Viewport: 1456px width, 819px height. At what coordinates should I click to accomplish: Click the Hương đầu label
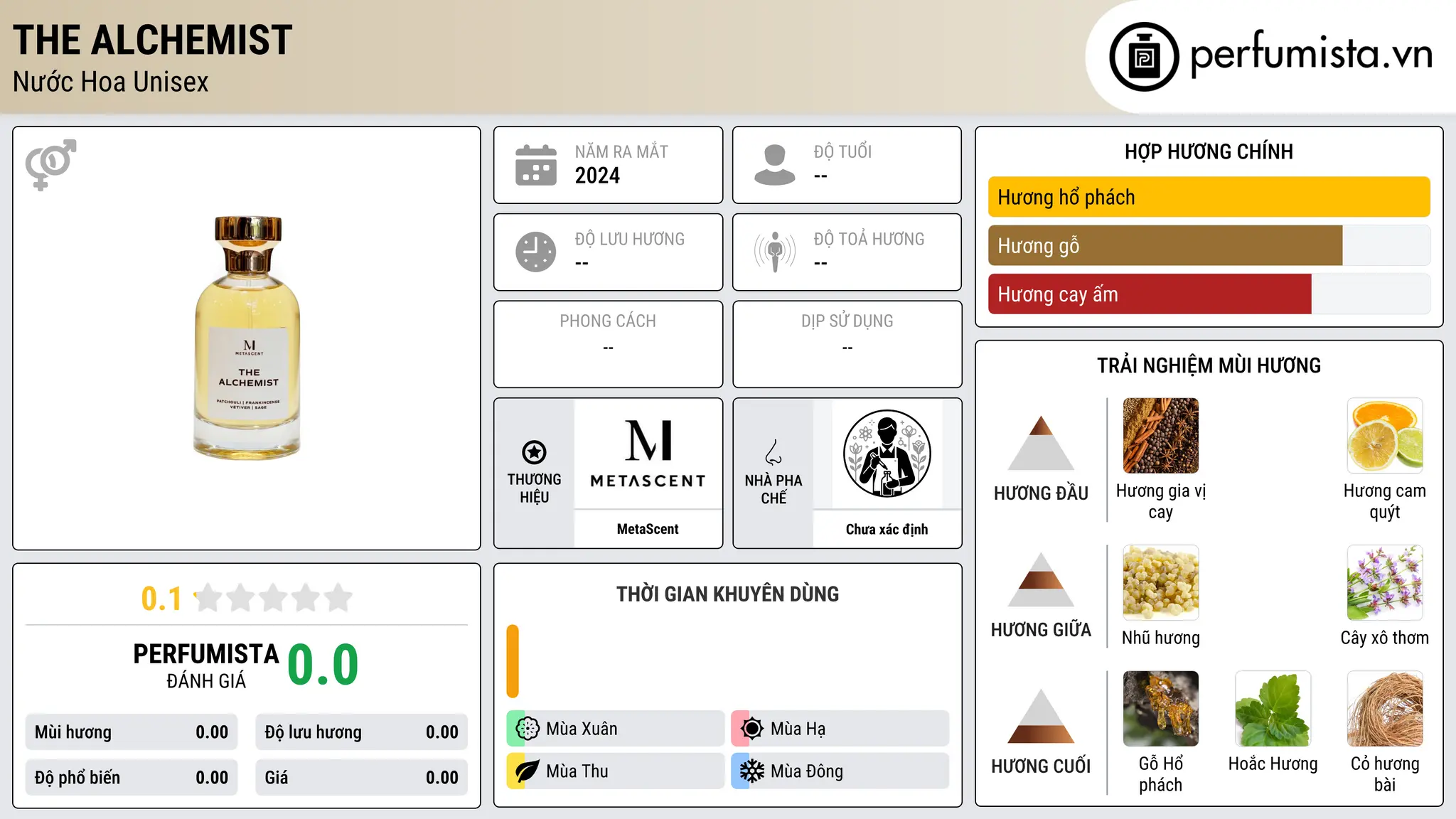1041,493
